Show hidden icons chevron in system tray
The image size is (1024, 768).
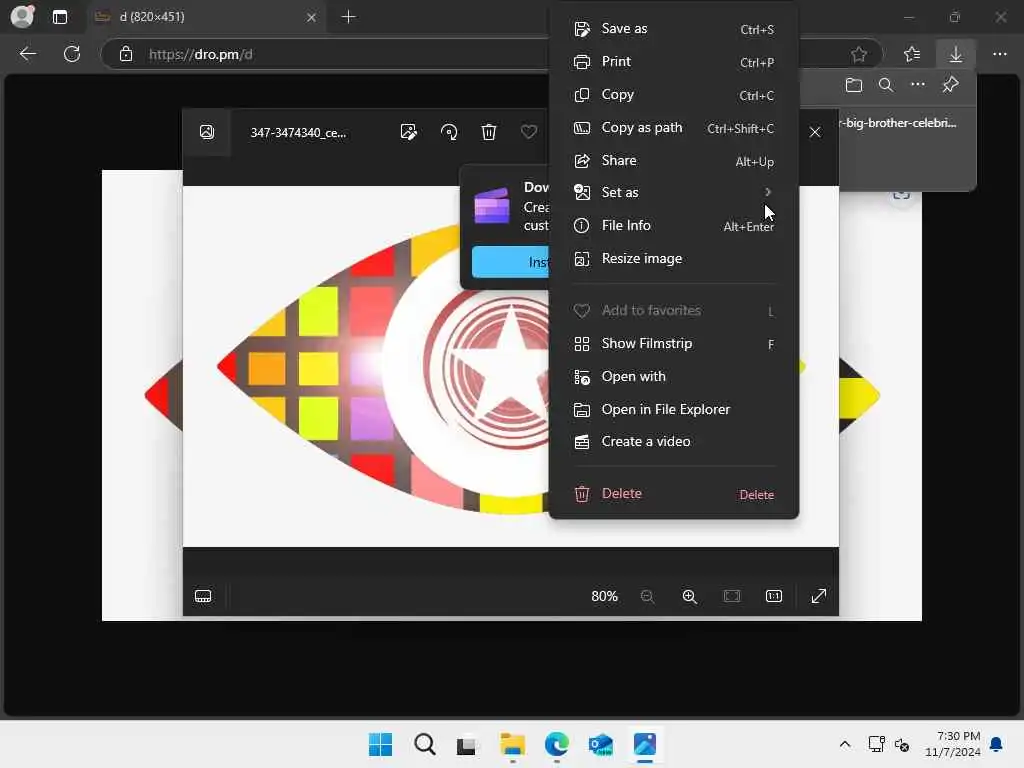844,744
